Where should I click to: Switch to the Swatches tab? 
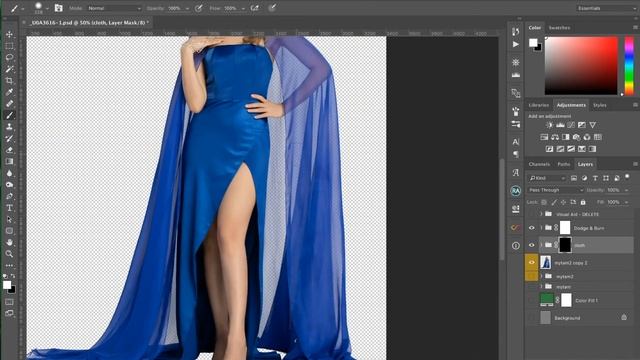pyautogui.click(x=559, y=28)
